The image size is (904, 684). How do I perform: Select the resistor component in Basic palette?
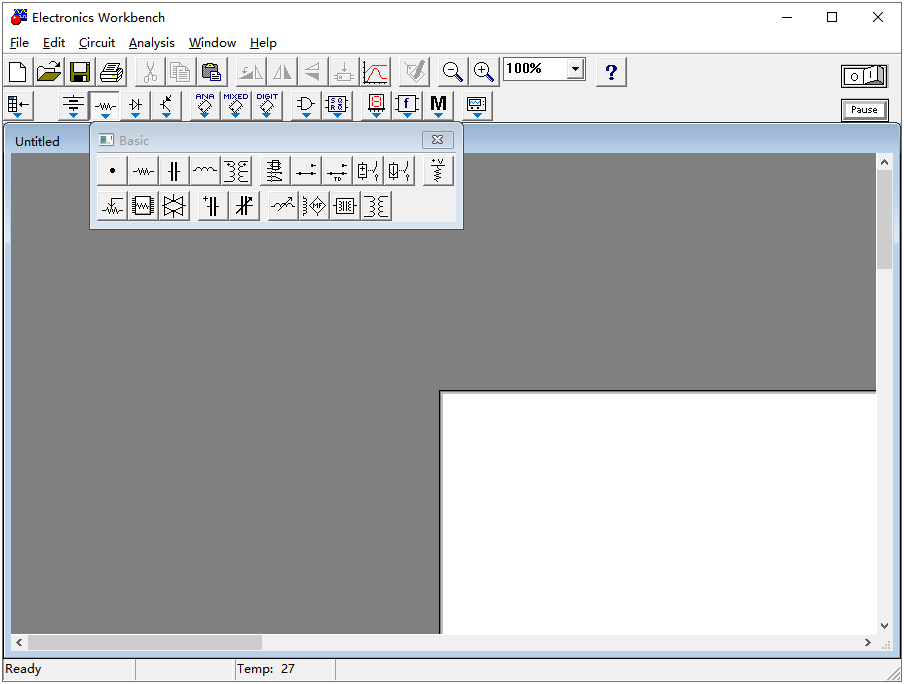pos(143,171)
